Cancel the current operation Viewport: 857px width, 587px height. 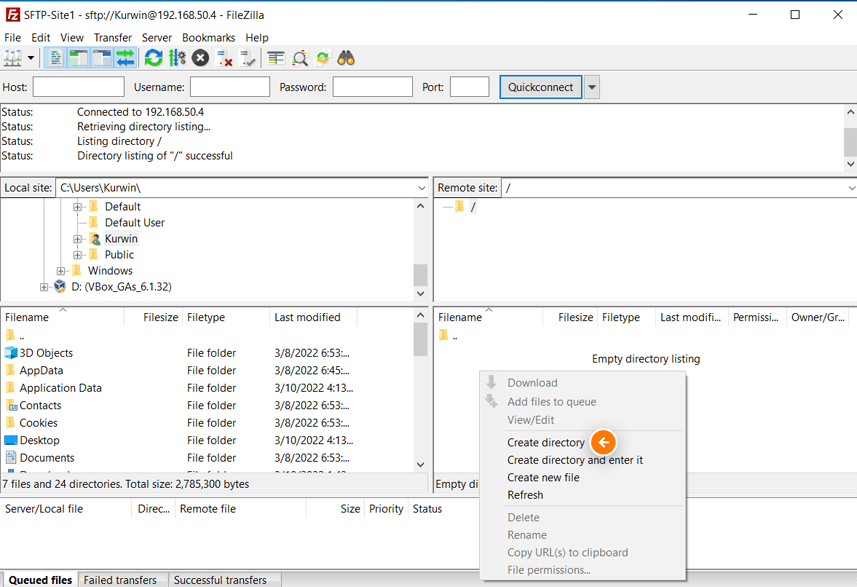[x=198, y=57]
